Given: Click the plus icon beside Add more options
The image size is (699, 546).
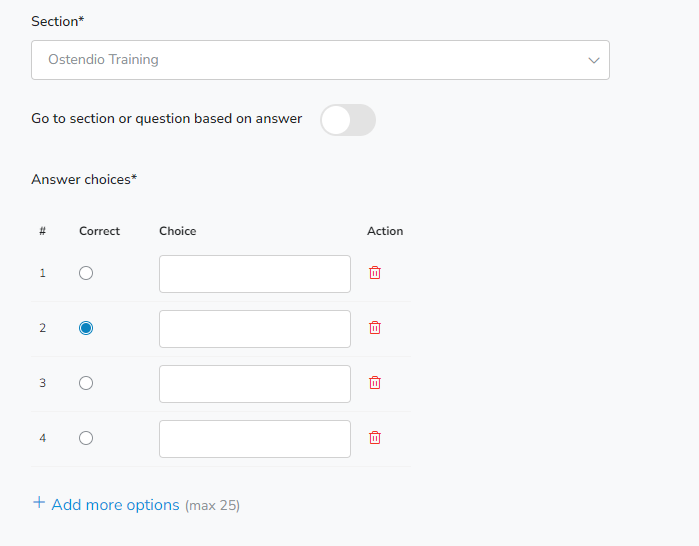Looking at the screenshot, I should (x=39, y=503).
